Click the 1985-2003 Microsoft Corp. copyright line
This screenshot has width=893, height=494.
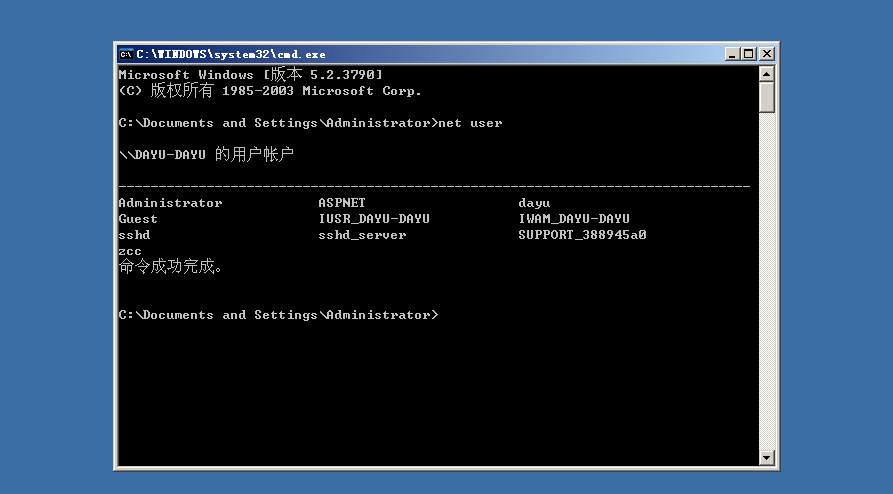coord(270,91)
